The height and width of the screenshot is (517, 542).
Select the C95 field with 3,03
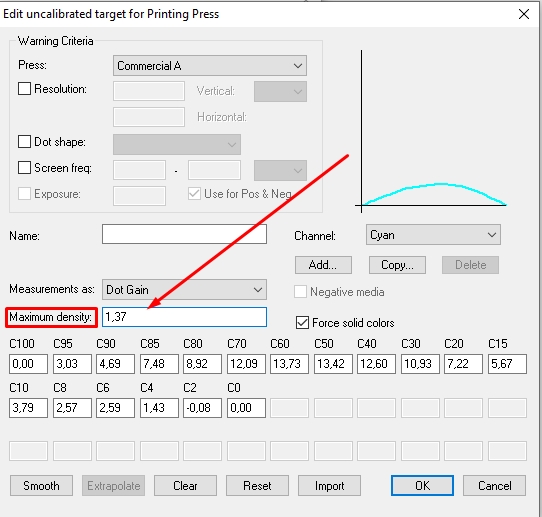coord(72,364)
